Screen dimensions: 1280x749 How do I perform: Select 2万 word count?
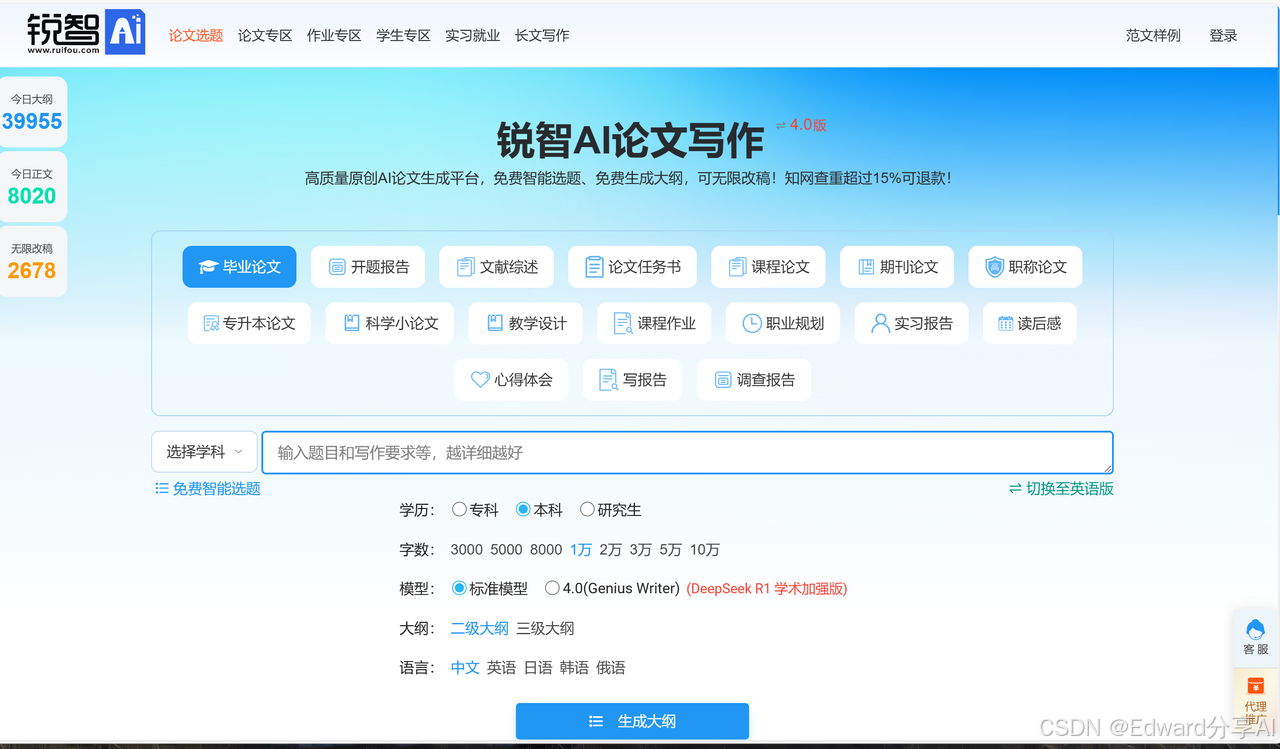tap(611, 549)
